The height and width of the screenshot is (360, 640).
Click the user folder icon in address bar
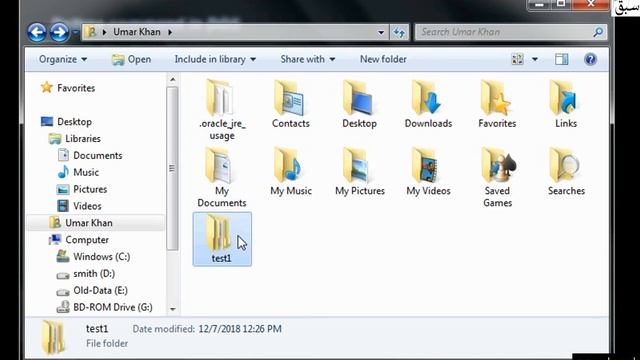coord(91,32)
